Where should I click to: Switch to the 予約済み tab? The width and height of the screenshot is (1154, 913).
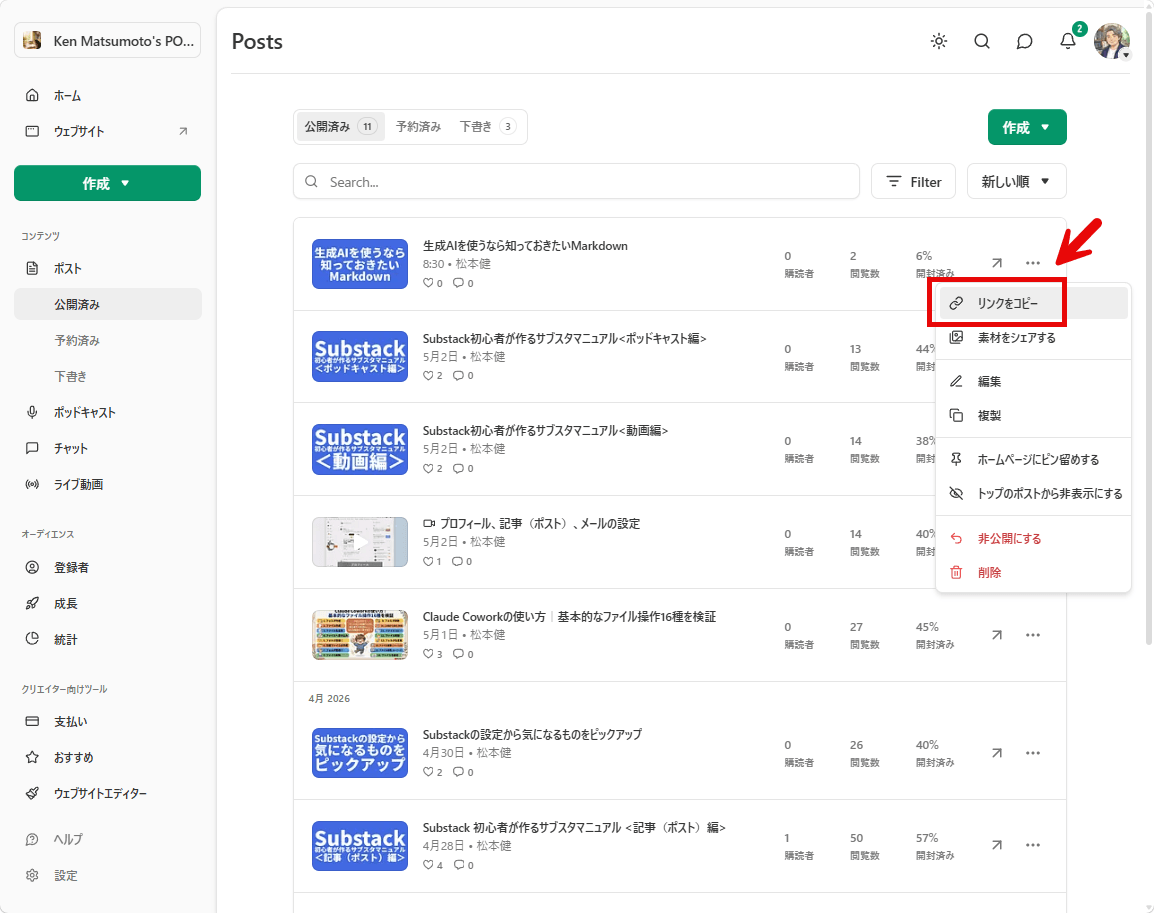[x=418, y=127]
